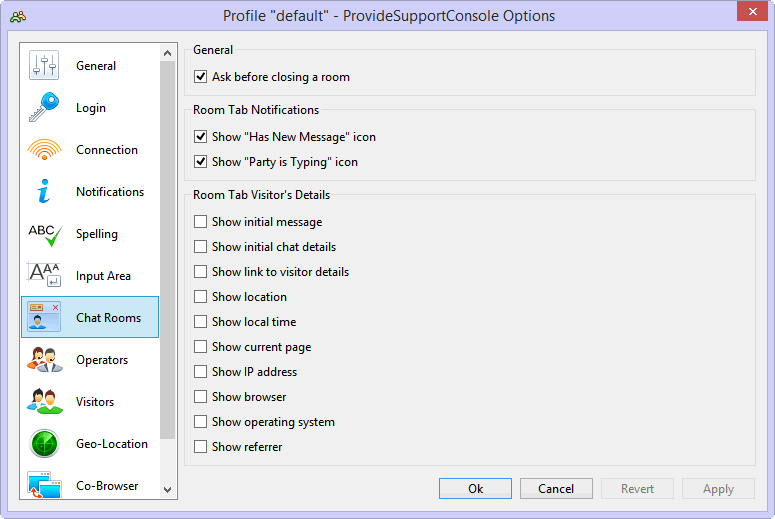
Task: Enable Show initial chat details
Action: tap(200, 246)
